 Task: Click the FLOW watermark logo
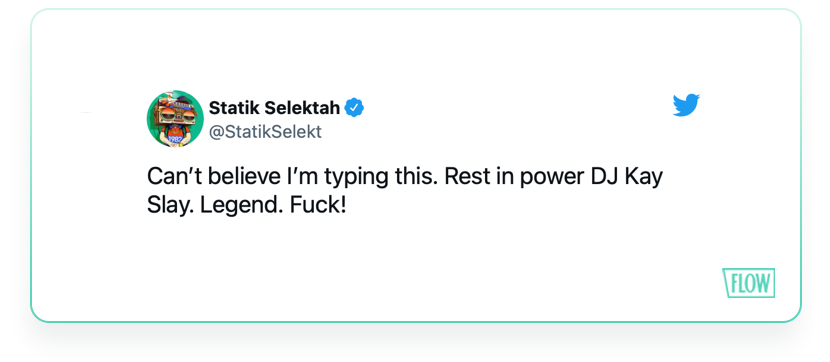748,283
